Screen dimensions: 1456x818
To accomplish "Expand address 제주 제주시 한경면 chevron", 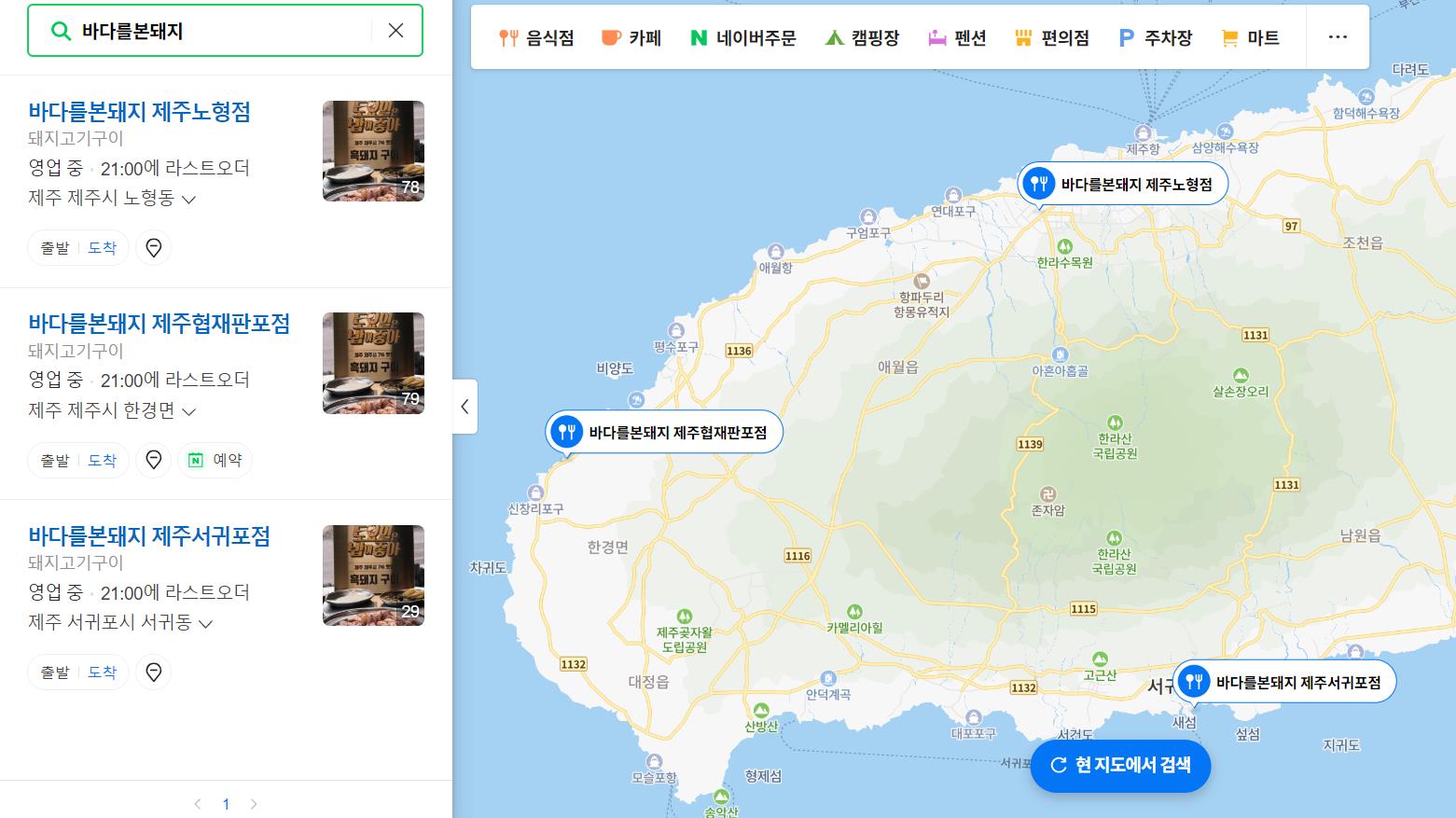I will pyautogui.click(x=189, y=411).
